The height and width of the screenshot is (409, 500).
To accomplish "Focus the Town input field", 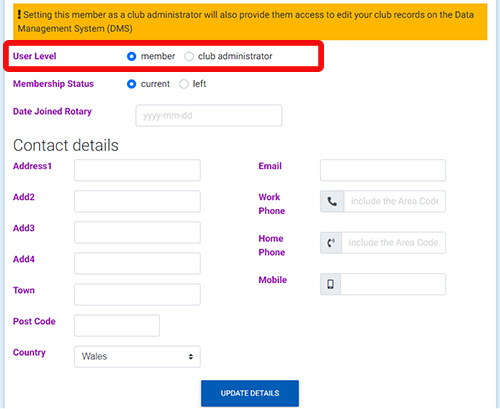I will (137, 294).
